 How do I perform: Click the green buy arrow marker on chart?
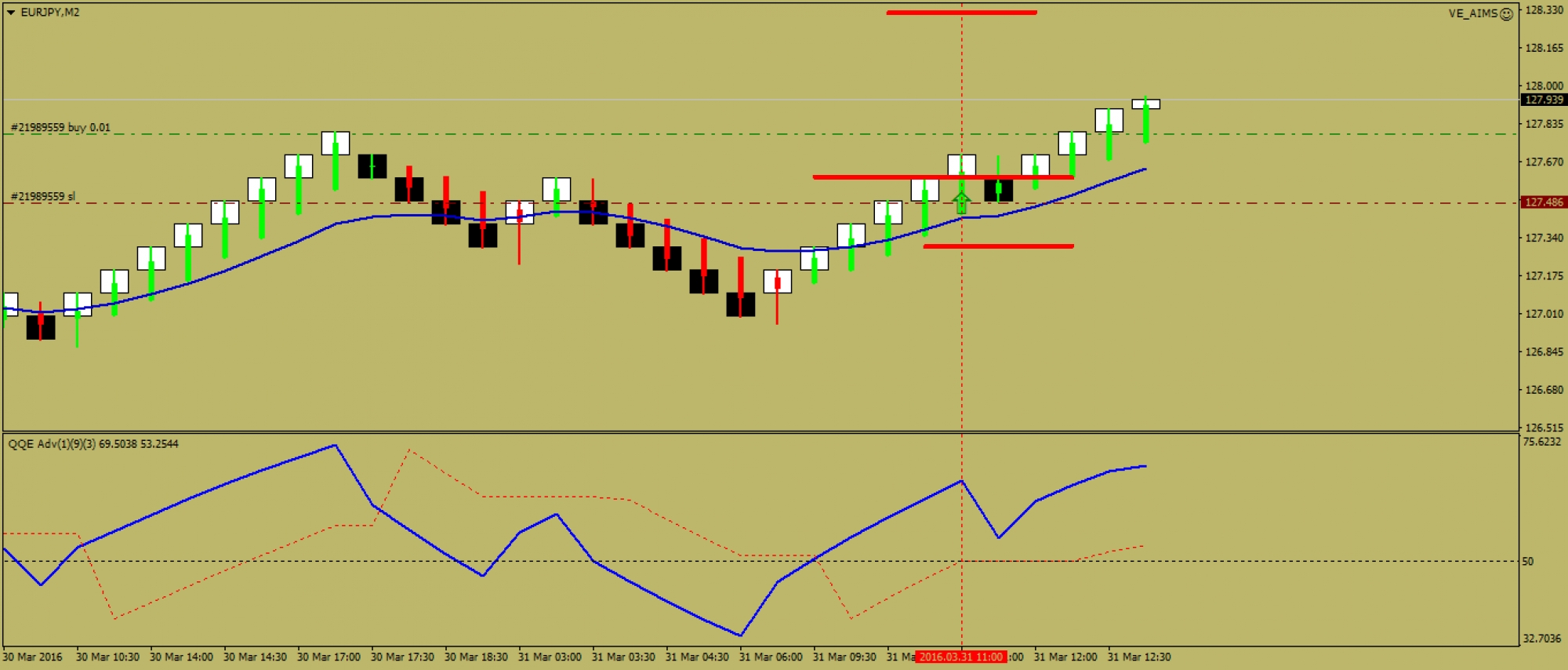(961, 202)
